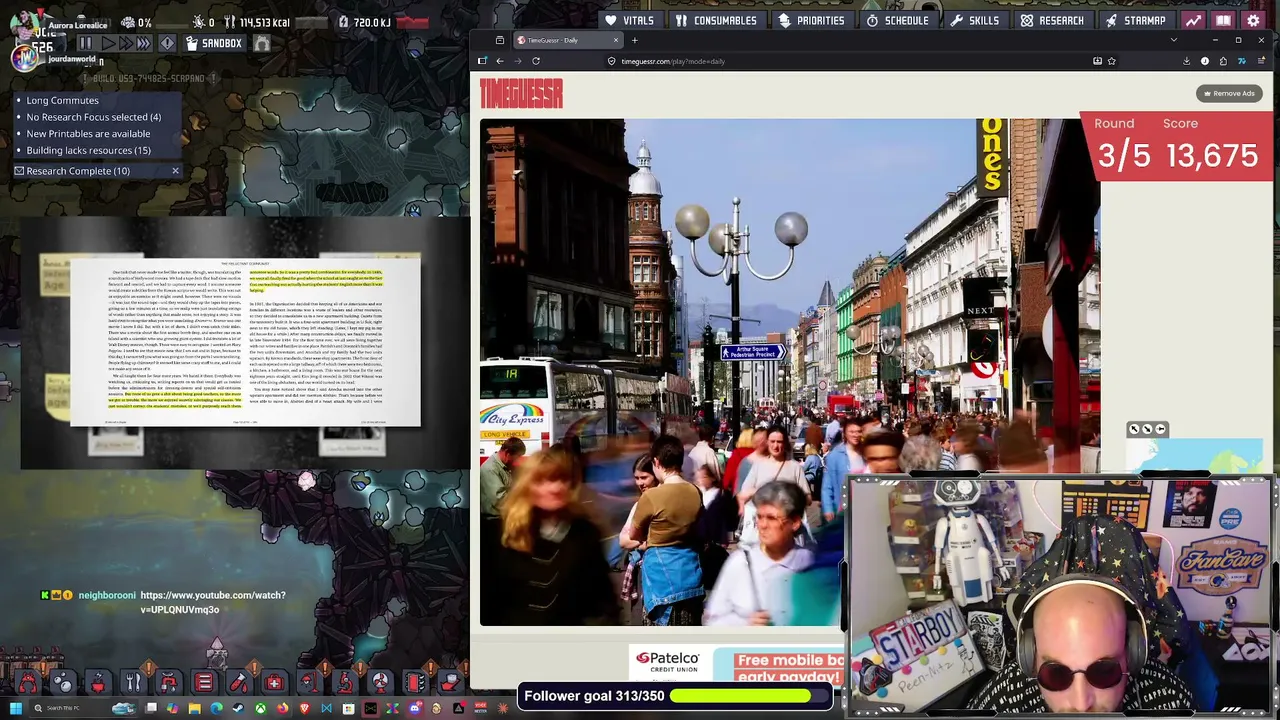The height and width of the screenshot is (720, 1280).
Task: Open the Research Complete (10) notification
Action: pyautogui.click(x=78, y=171)
